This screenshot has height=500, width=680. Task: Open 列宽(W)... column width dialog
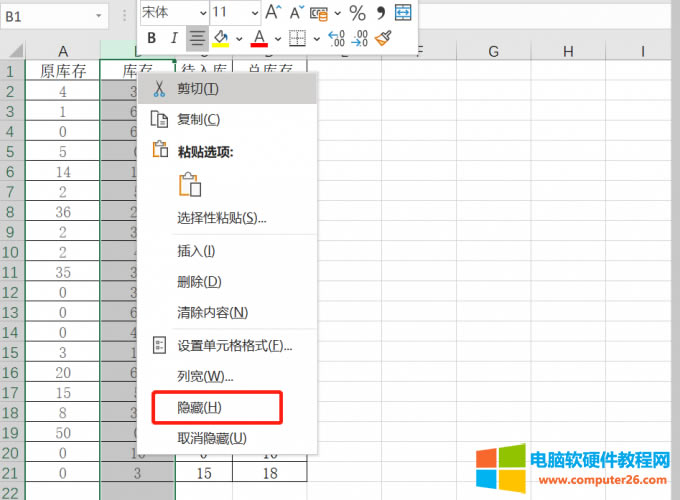pyautogui.click(x=227, y=376)
